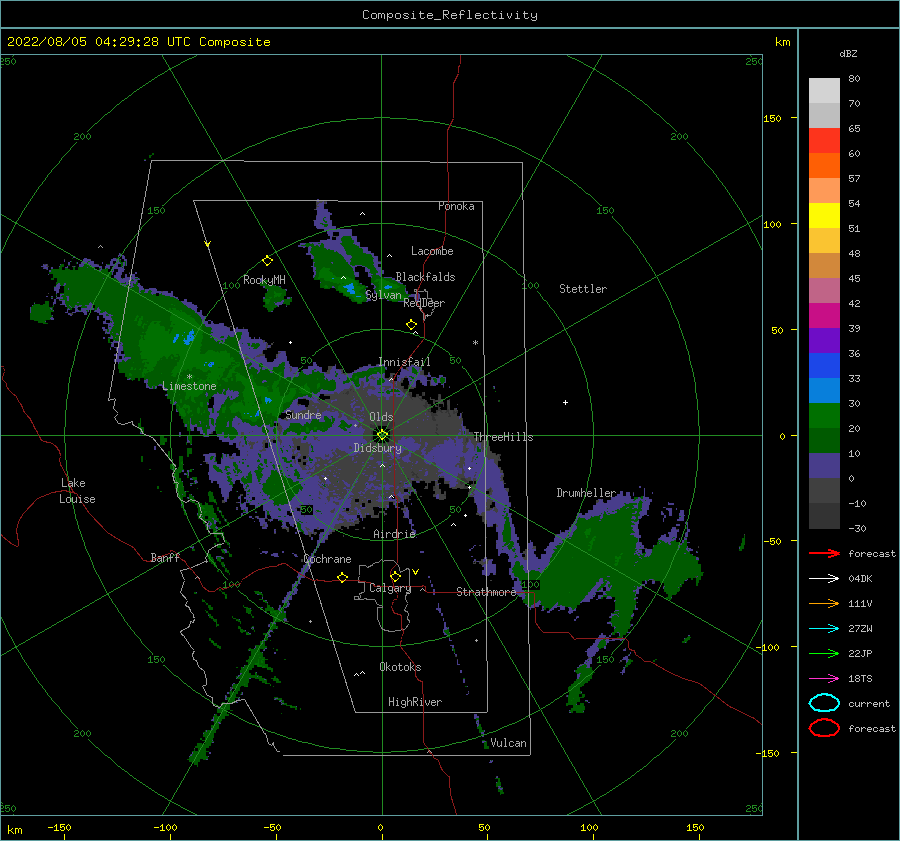Click the Didsbury label on the map
This screenshot has height=841, width=900.
click(x=377, y=448)
